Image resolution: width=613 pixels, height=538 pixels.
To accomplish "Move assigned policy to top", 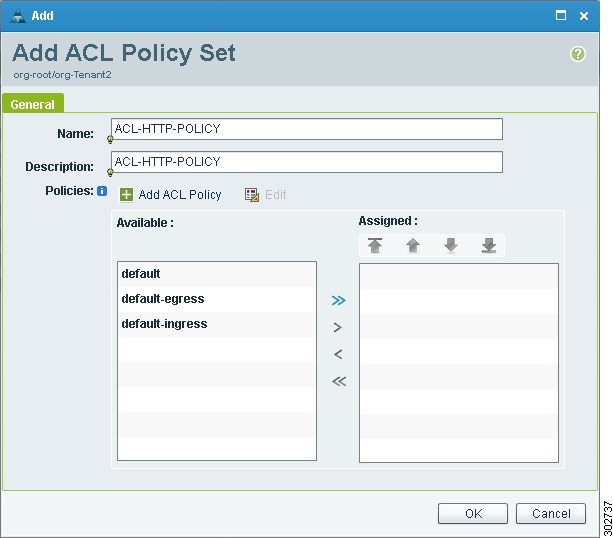I will coord(375,246).
